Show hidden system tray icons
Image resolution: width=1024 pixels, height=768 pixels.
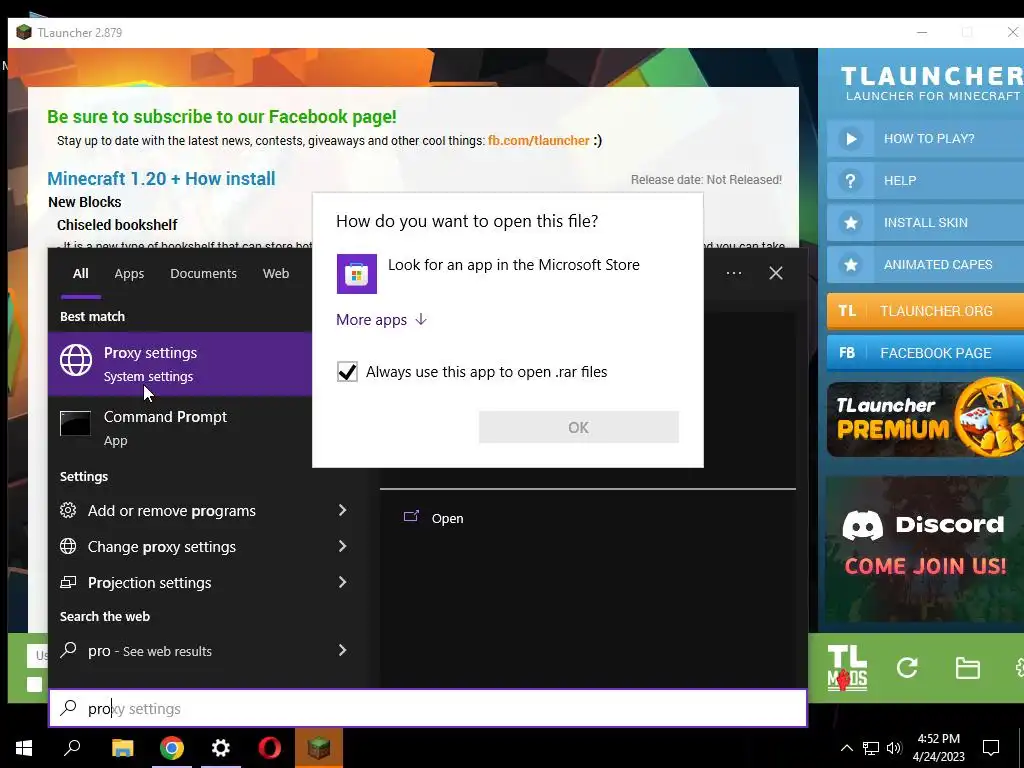pos(846,748)
